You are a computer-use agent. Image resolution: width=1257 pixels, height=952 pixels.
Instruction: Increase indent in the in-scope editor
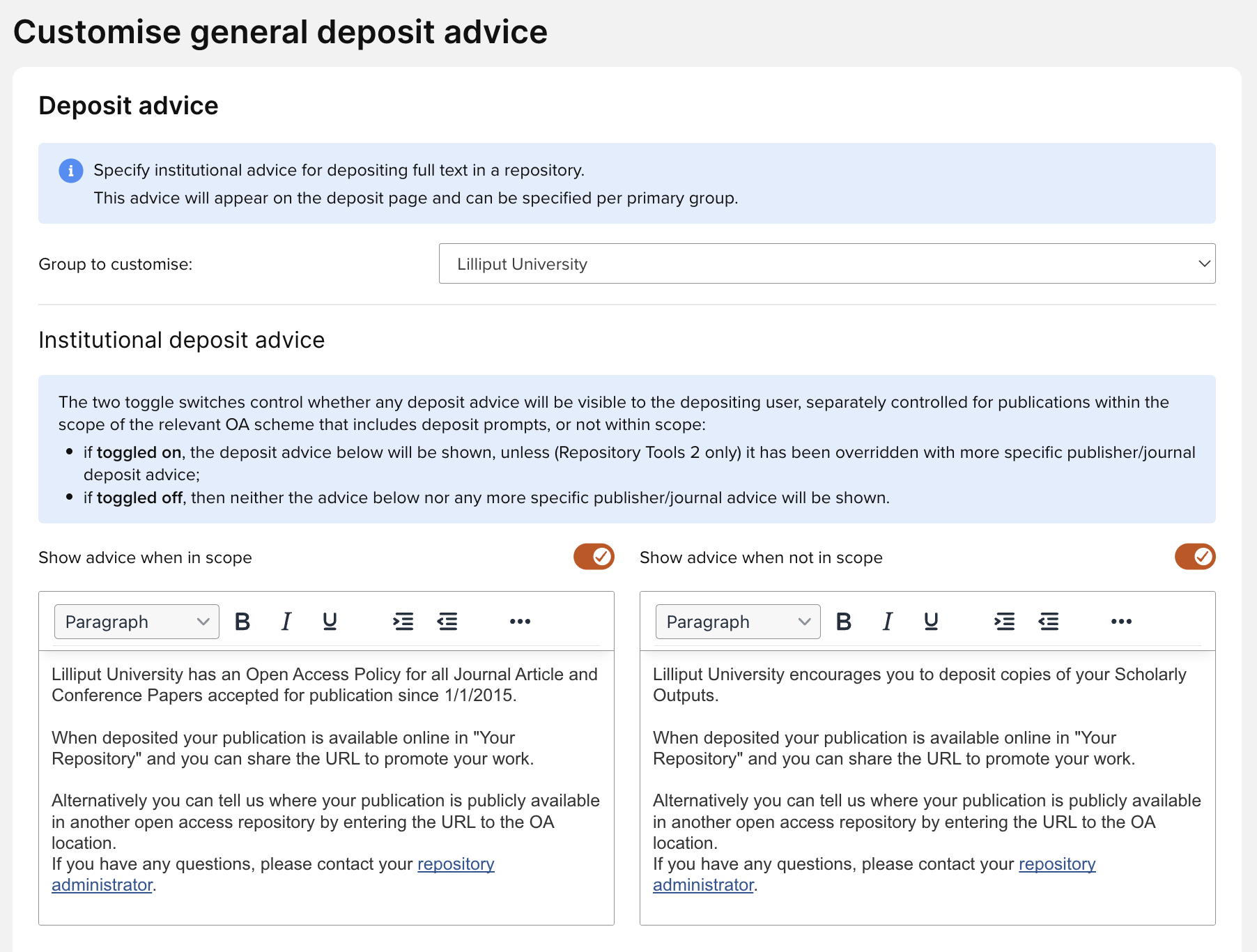403,621
